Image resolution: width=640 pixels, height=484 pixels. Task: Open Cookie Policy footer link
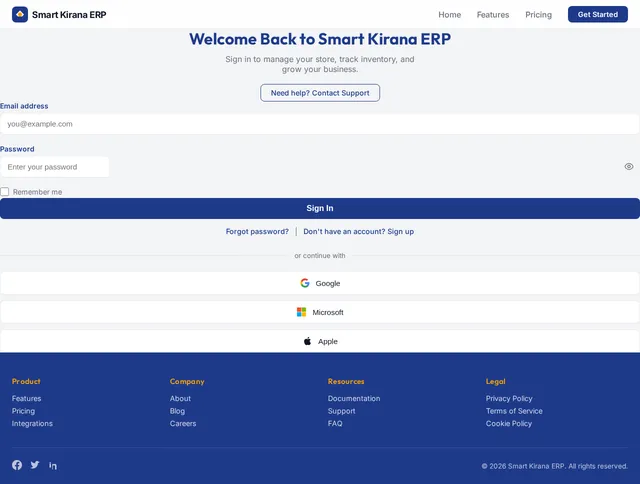[x=509, y=424]
